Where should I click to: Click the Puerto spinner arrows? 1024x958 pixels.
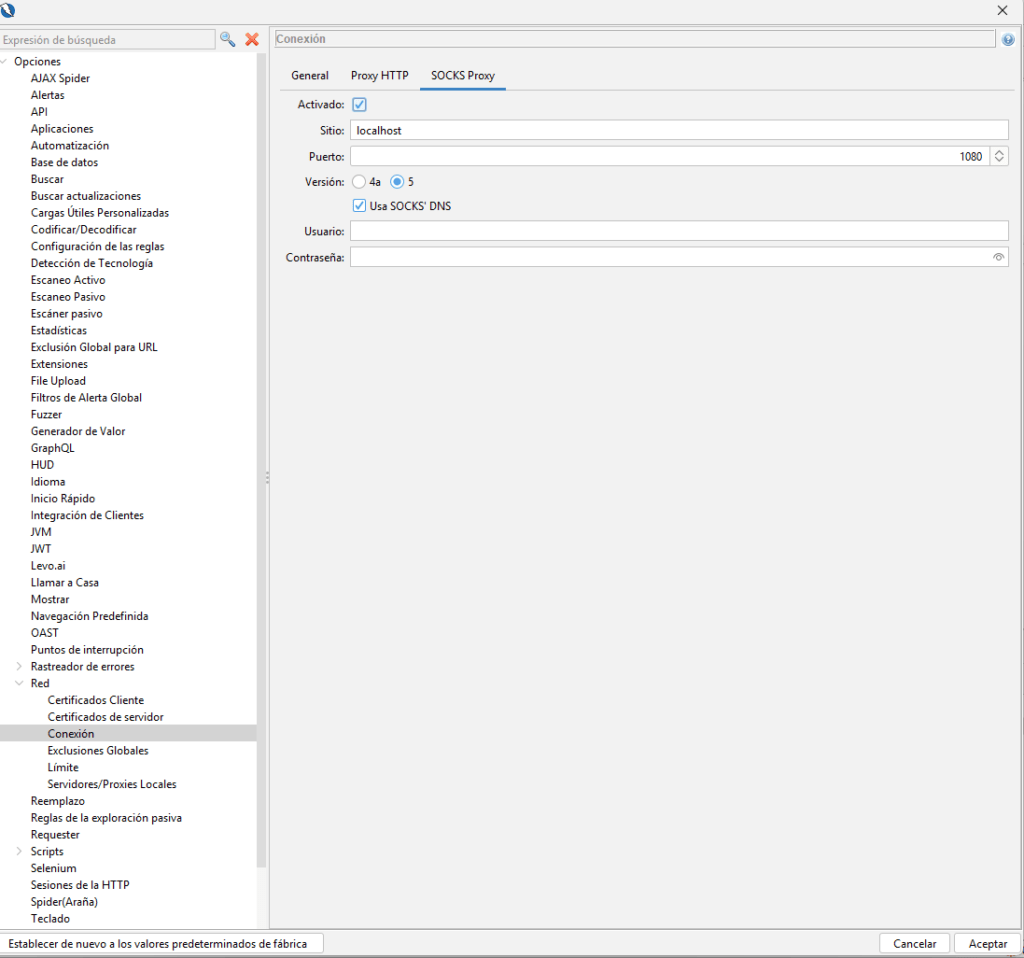tap(999, 157)
